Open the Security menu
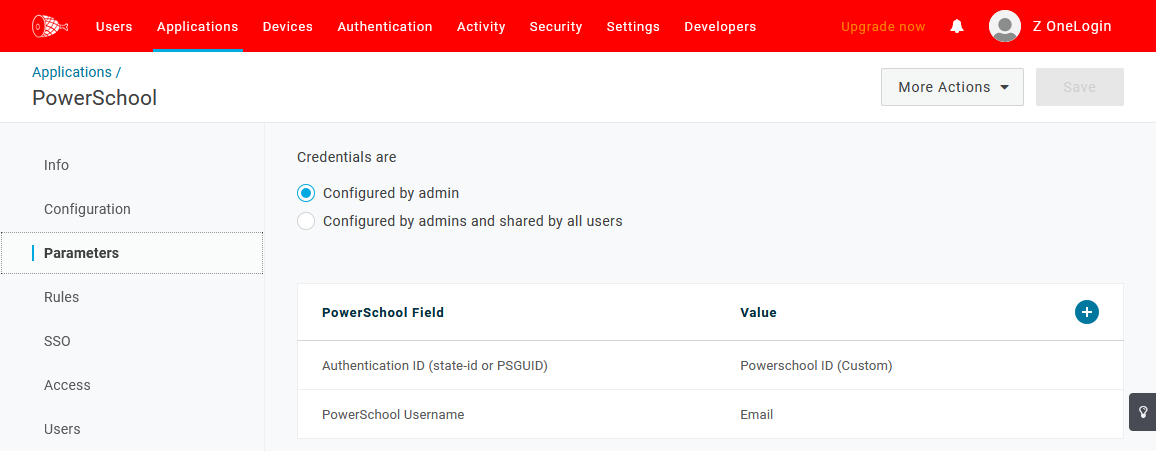The height and width of the screenshot is (451, 1156). point(556,27)
